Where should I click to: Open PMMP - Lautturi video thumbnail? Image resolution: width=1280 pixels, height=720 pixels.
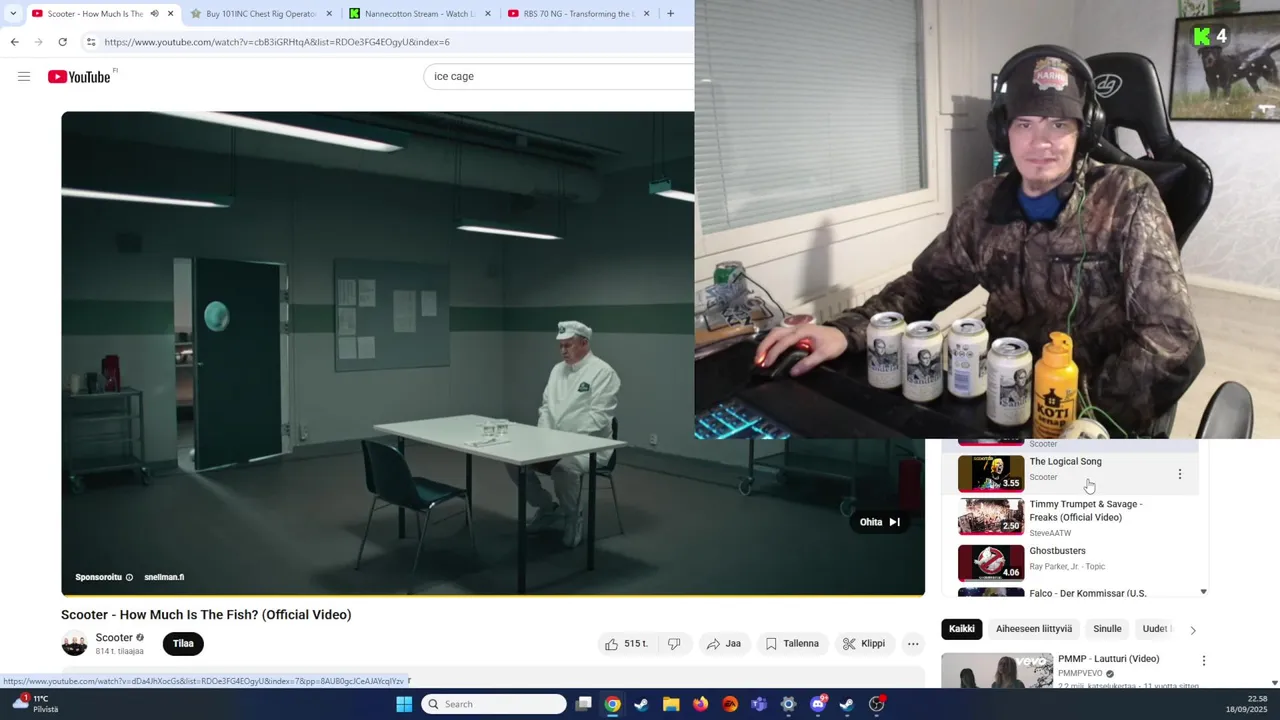click(x=997, y=671)
